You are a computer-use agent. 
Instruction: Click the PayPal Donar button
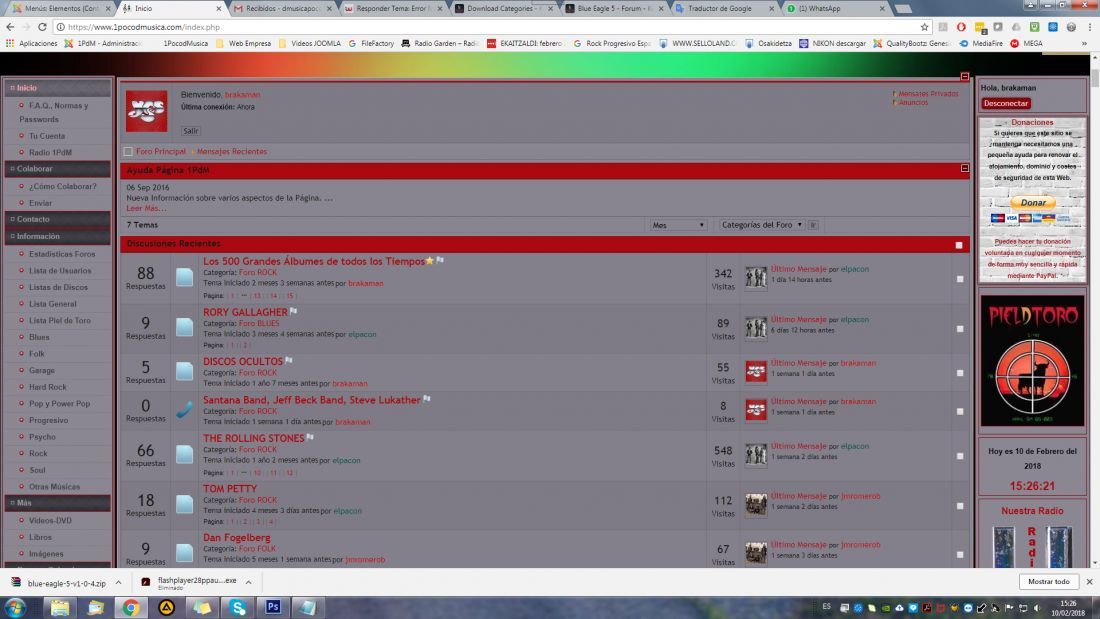[1033, 203]
